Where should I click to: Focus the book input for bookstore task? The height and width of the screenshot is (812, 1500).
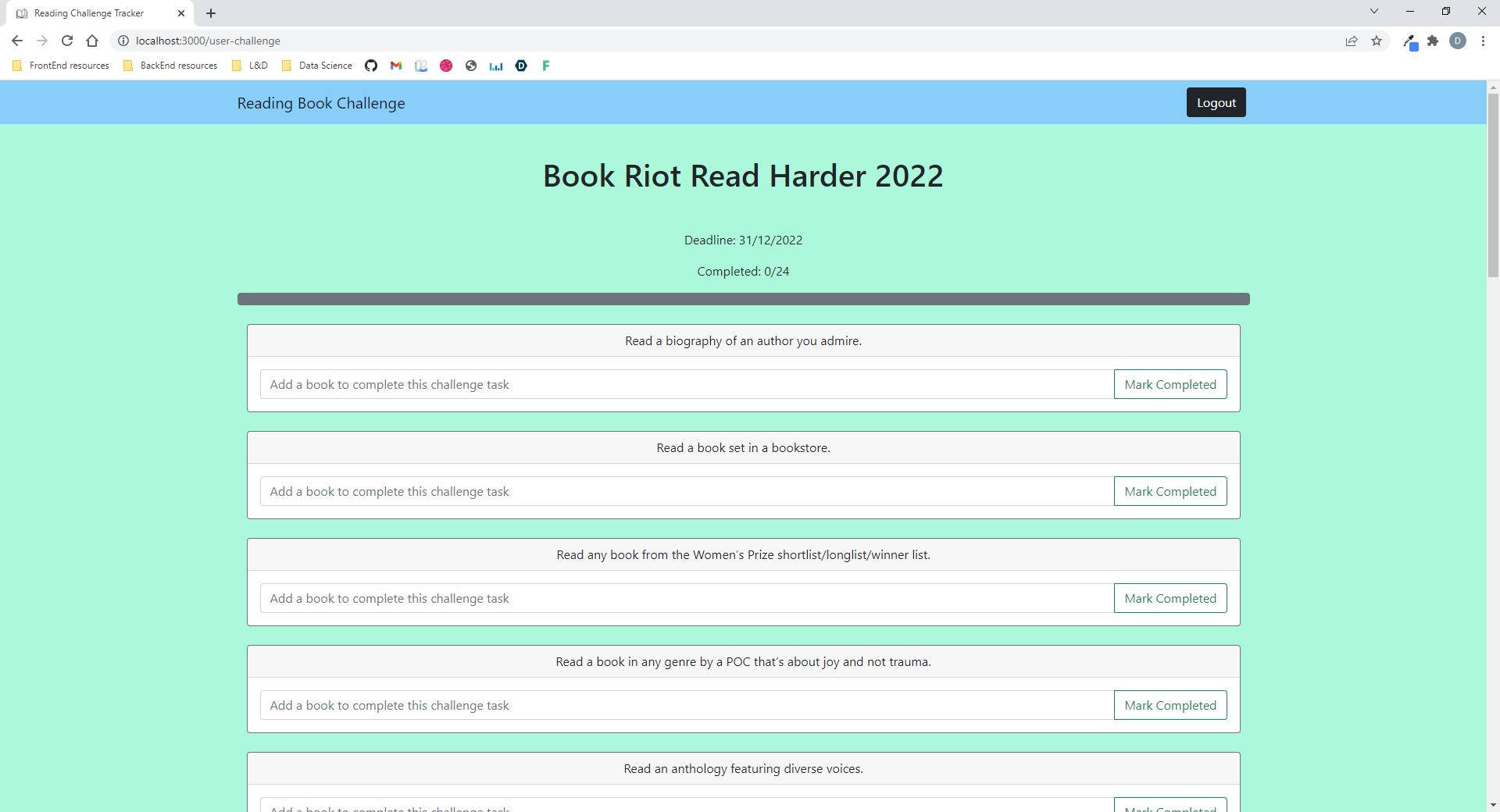[687, 491]
